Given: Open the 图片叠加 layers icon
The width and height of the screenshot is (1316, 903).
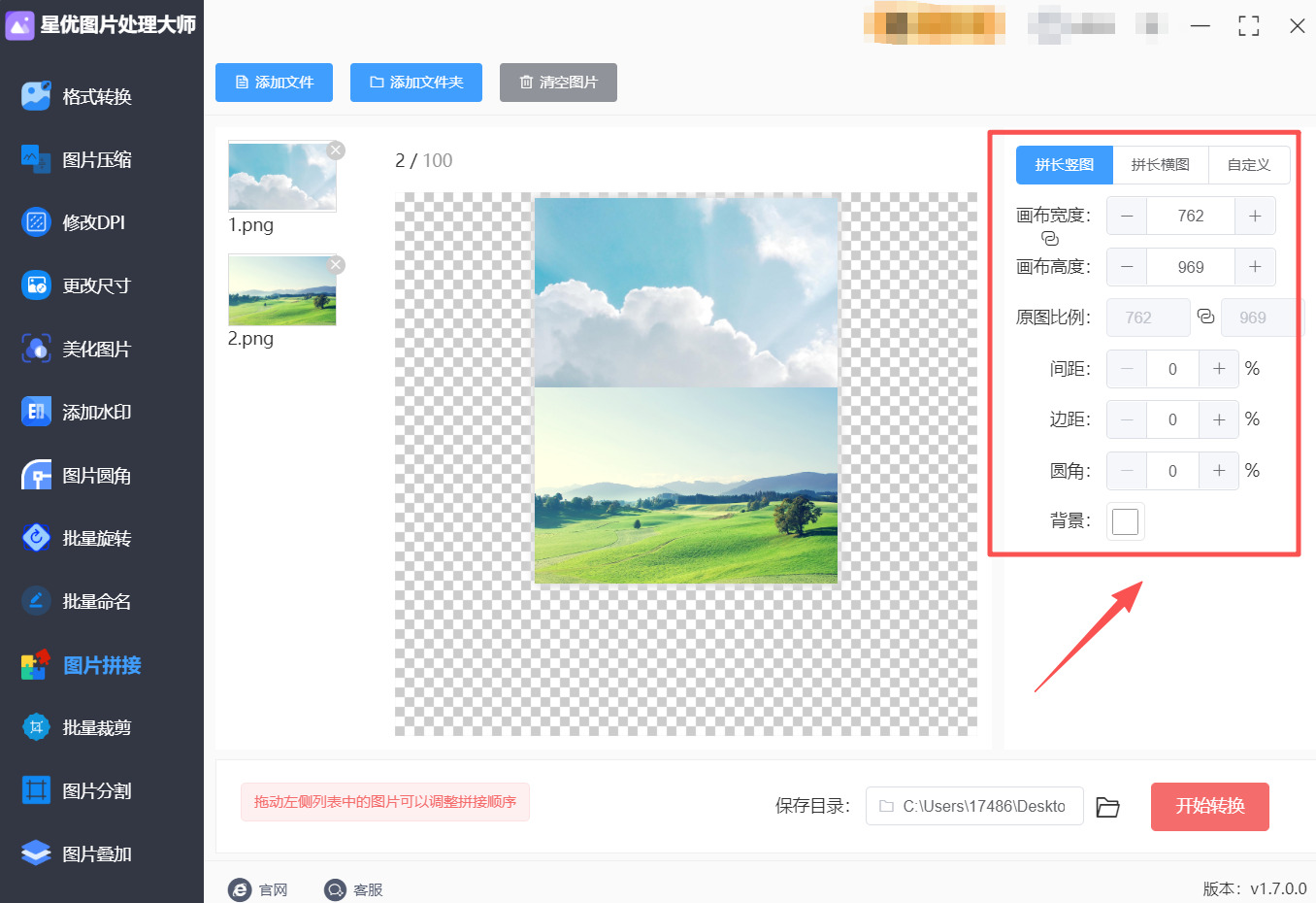Looking at the screenshot, I should point(36,853).
